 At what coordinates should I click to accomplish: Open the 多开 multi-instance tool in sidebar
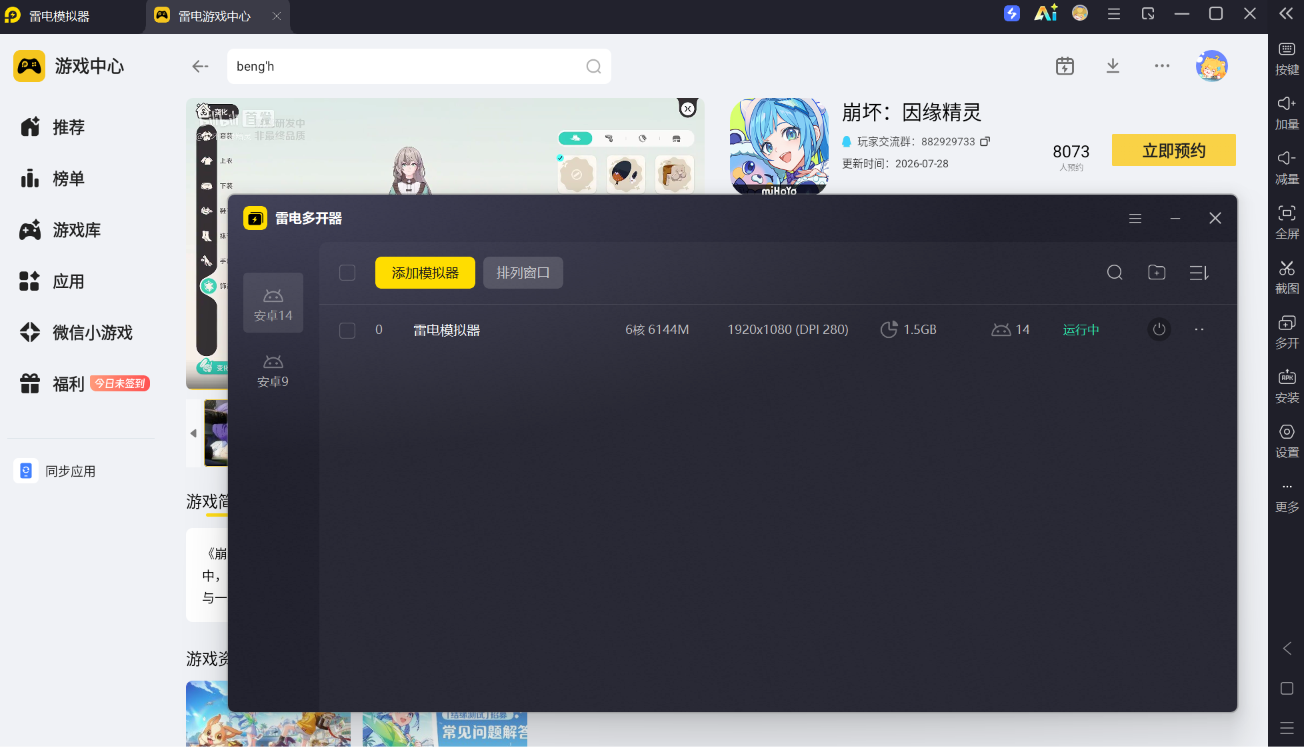click(x=1287, y=332)
